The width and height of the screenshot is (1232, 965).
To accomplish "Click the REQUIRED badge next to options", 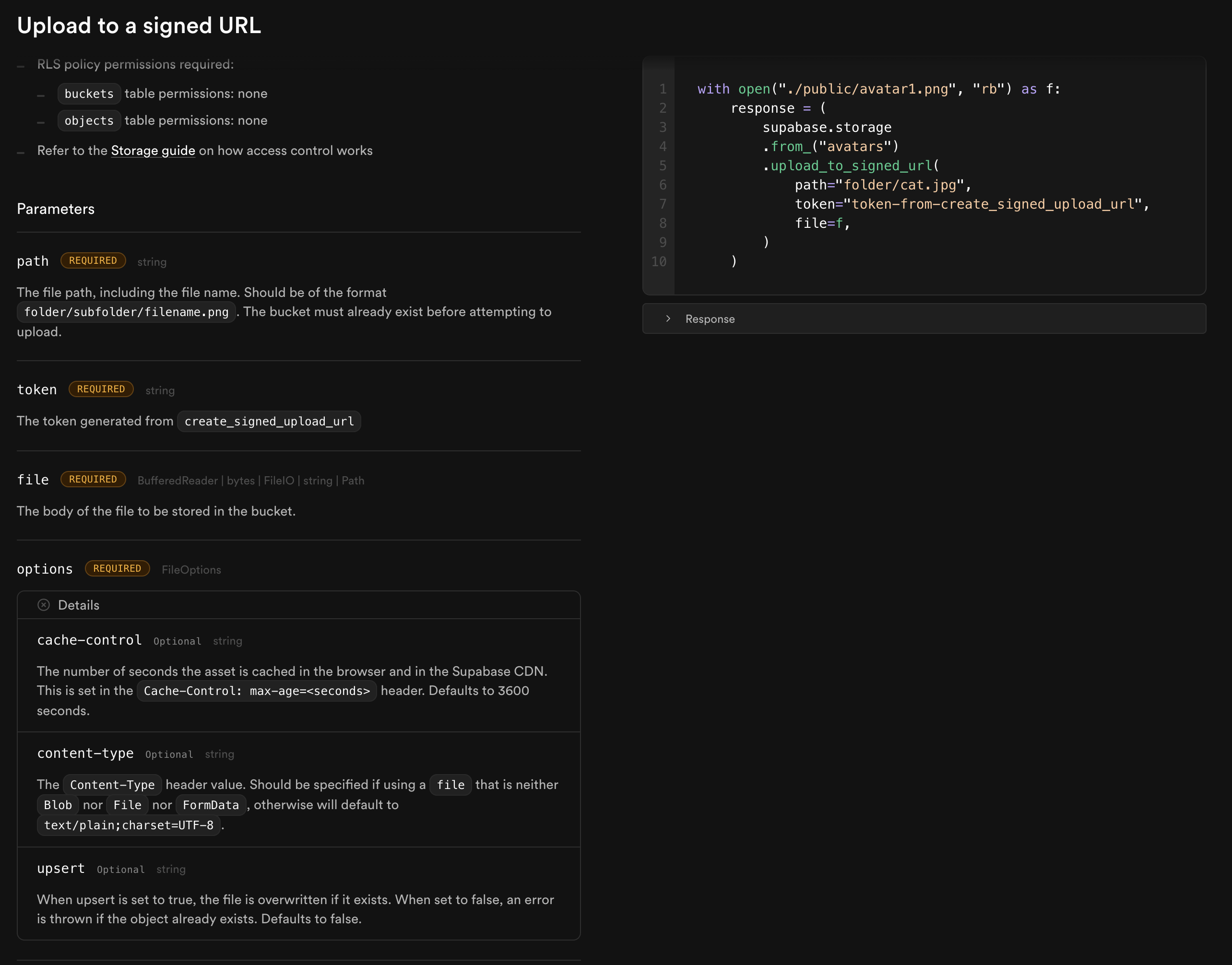I will click(117, 568).
